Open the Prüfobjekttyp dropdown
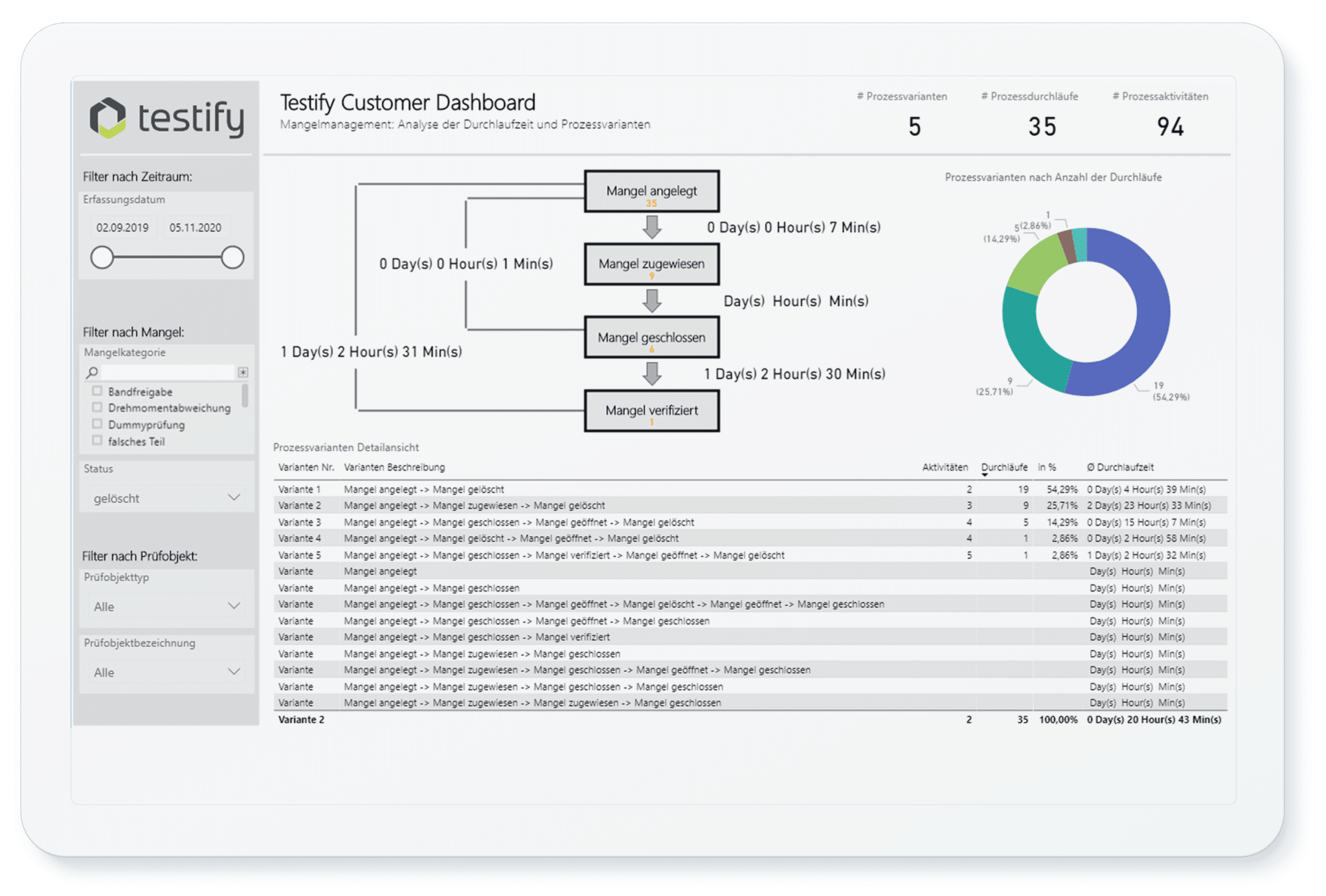This screenshot has height=896, width=1326. pos(166,607)
